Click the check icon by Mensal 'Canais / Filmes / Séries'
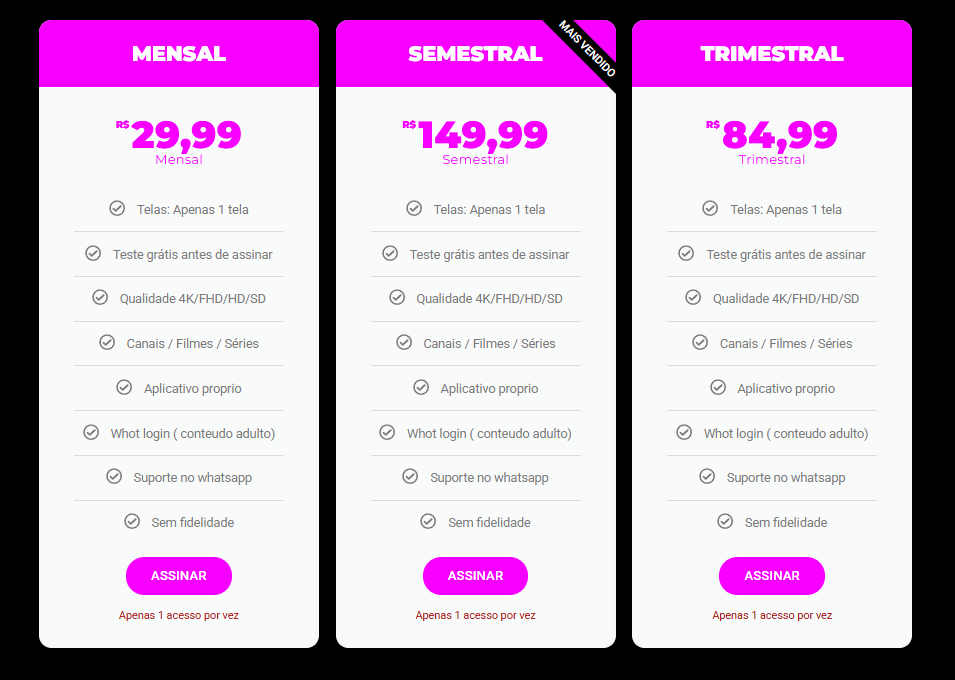955x680 pixels. (107, 343)
